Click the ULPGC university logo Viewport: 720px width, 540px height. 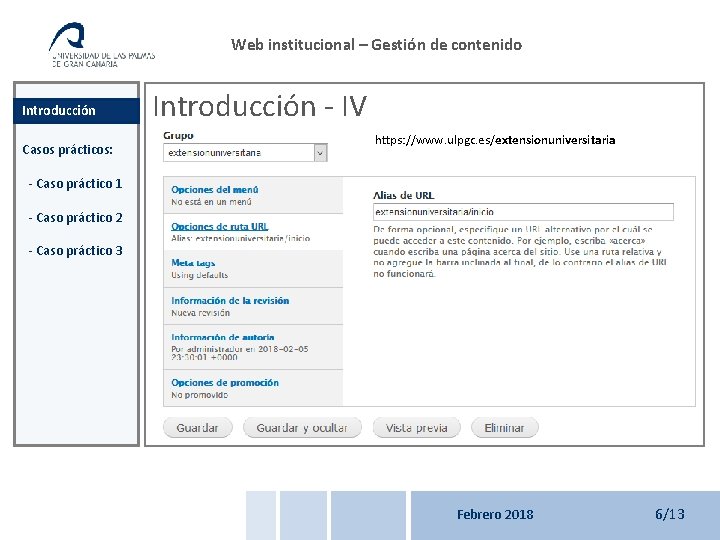click(102, 45)
